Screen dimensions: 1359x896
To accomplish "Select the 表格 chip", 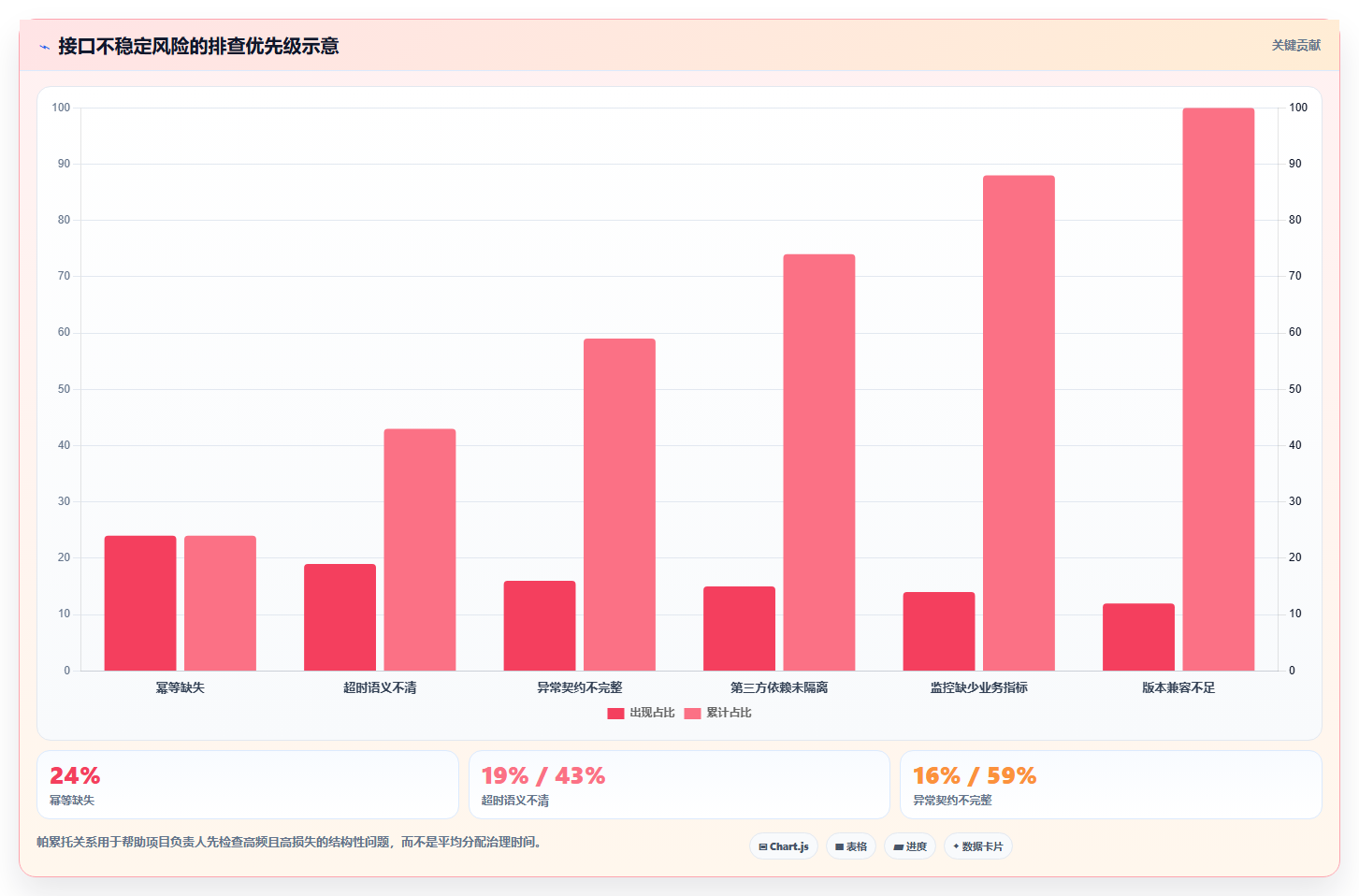I will click(x=851, y=846).
